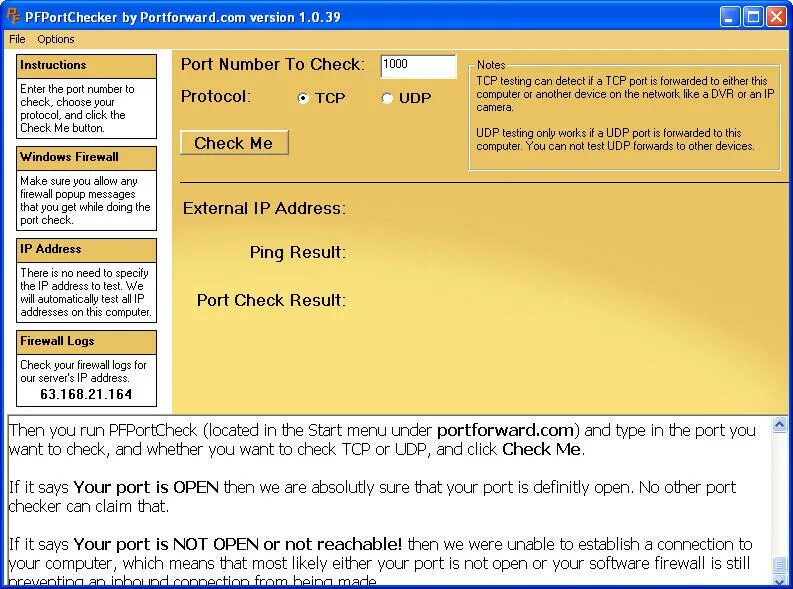
Task: Click the PFPortChecker title bar app icon
Action: 13,16
